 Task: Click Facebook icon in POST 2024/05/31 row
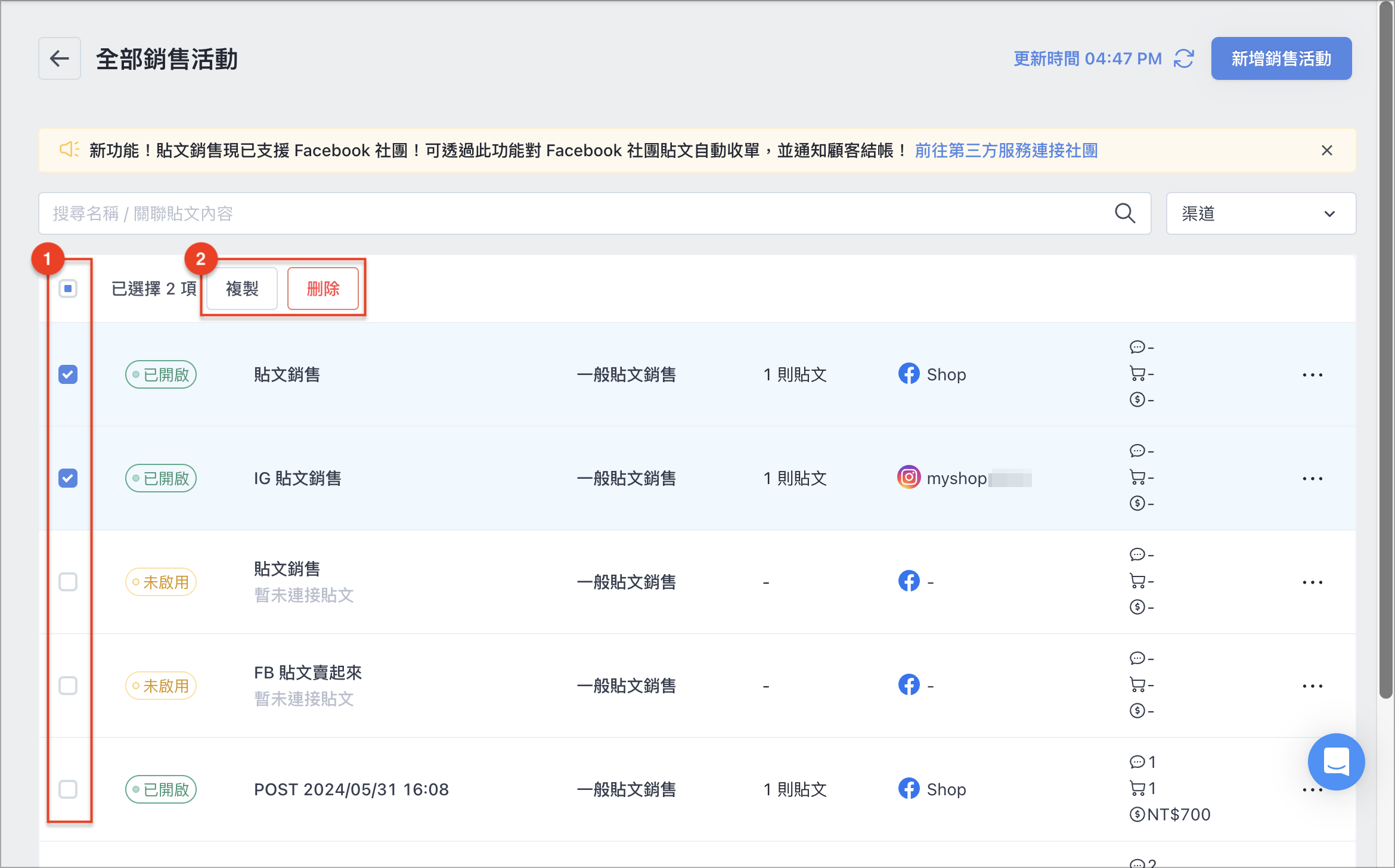pos(909,789)
